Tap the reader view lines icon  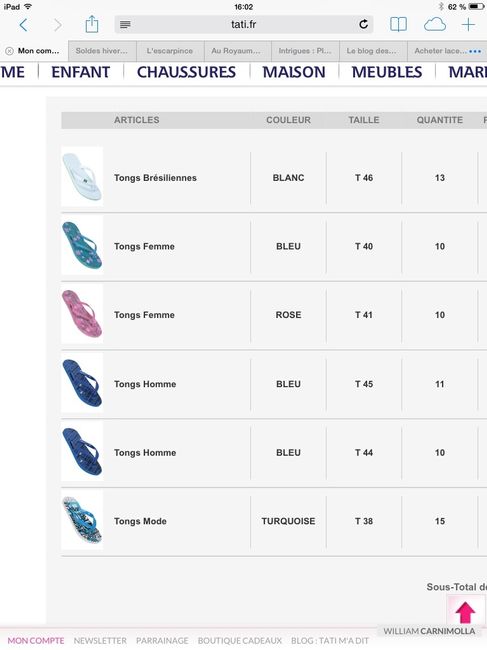click(125, 25)
